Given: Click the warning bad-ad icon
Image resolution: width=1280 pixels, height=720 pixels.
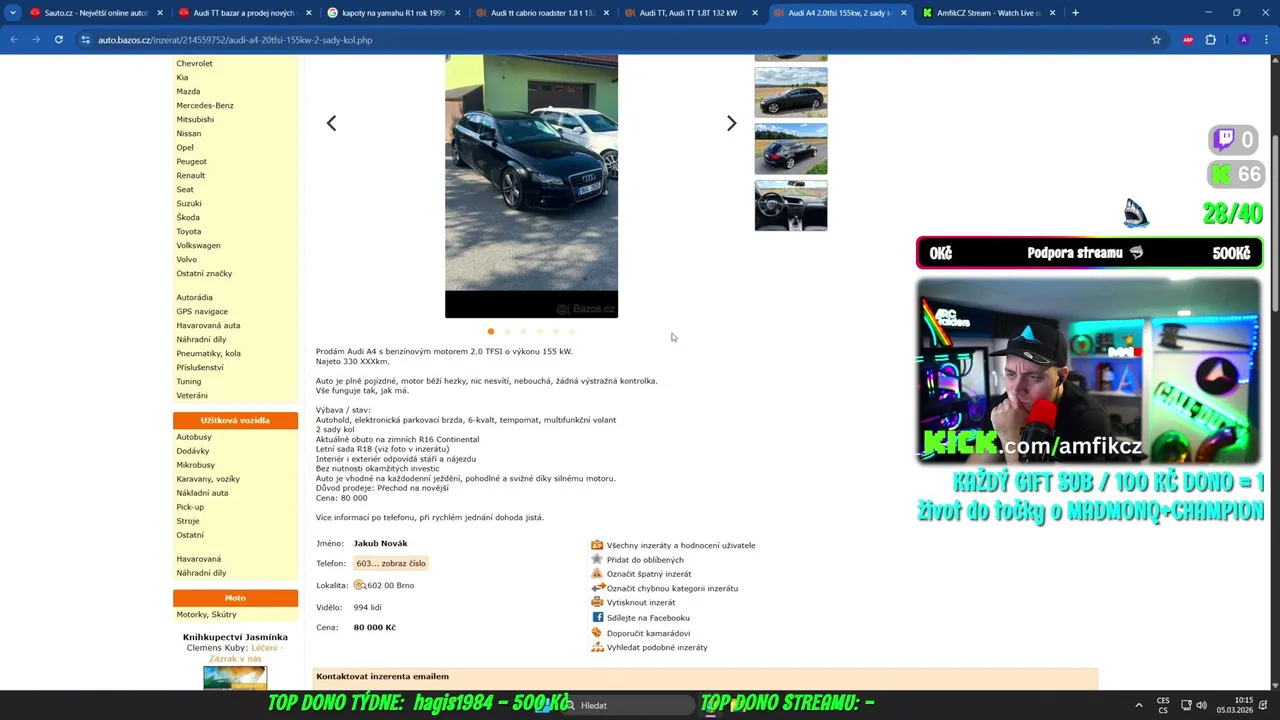Looking at the screenshot, I should coord(597,573).
